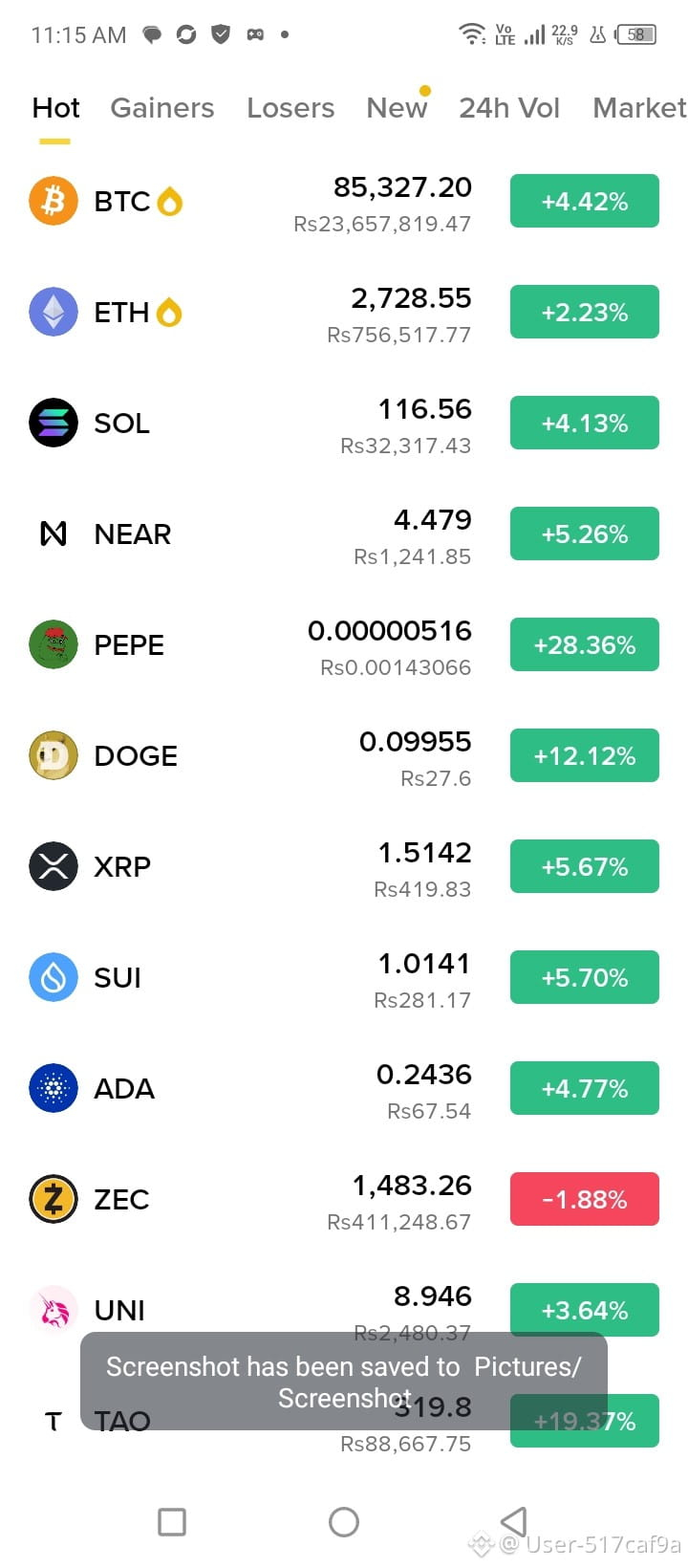Screen dimensions: 688x1568
Task: Tap the Ethereum diamond icon
Action: coord(54,312)
